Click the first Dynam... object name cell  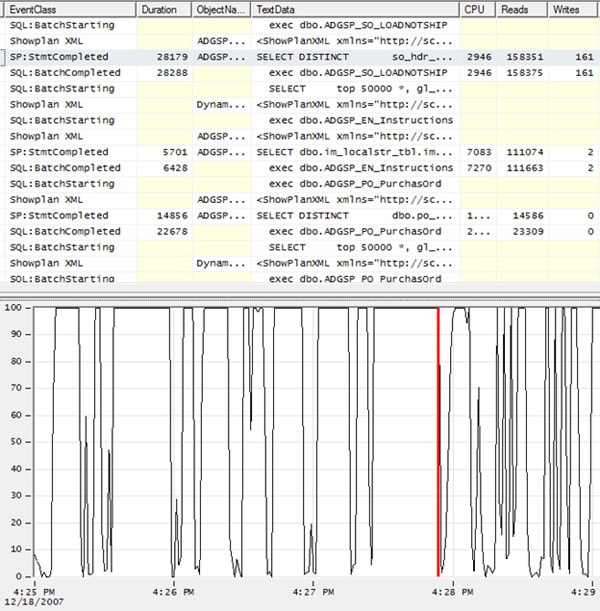(x=221, y=105)
